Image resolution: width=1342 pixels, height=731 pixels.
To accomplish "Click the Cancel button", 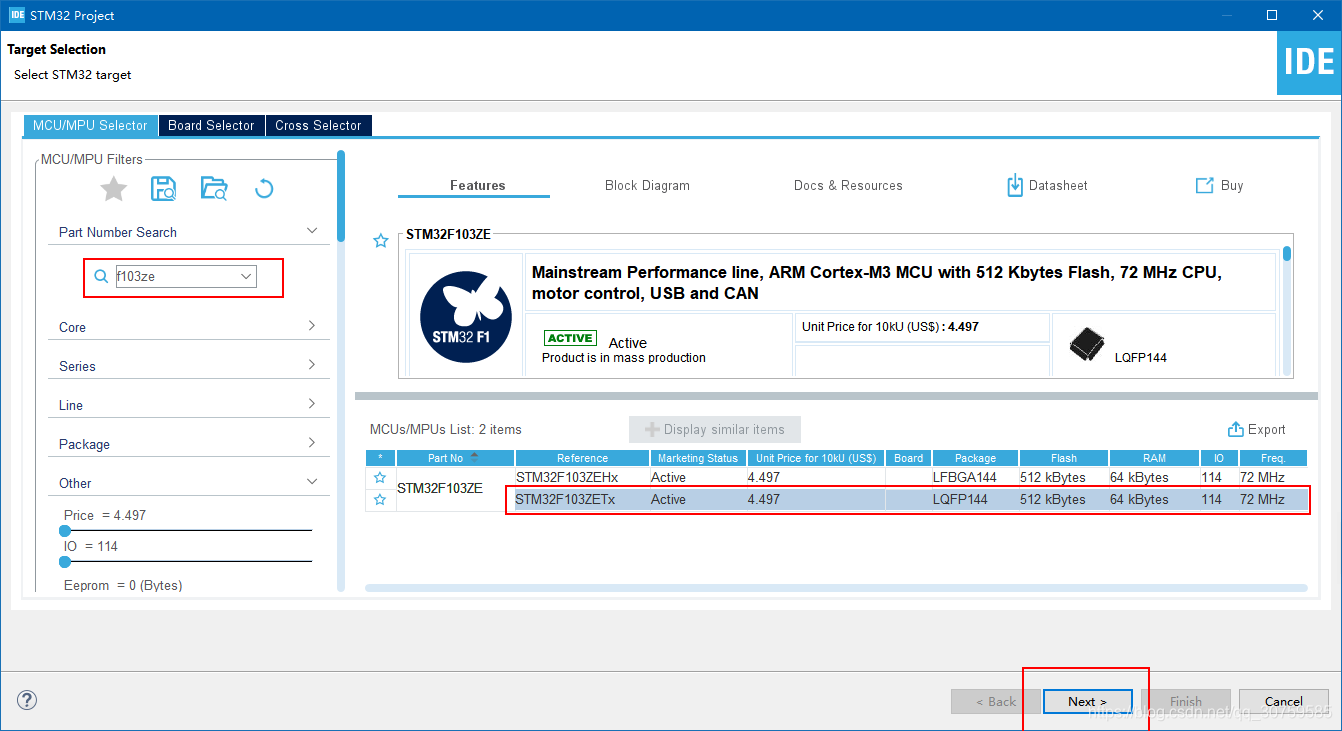I will (x=1283, y=702).
